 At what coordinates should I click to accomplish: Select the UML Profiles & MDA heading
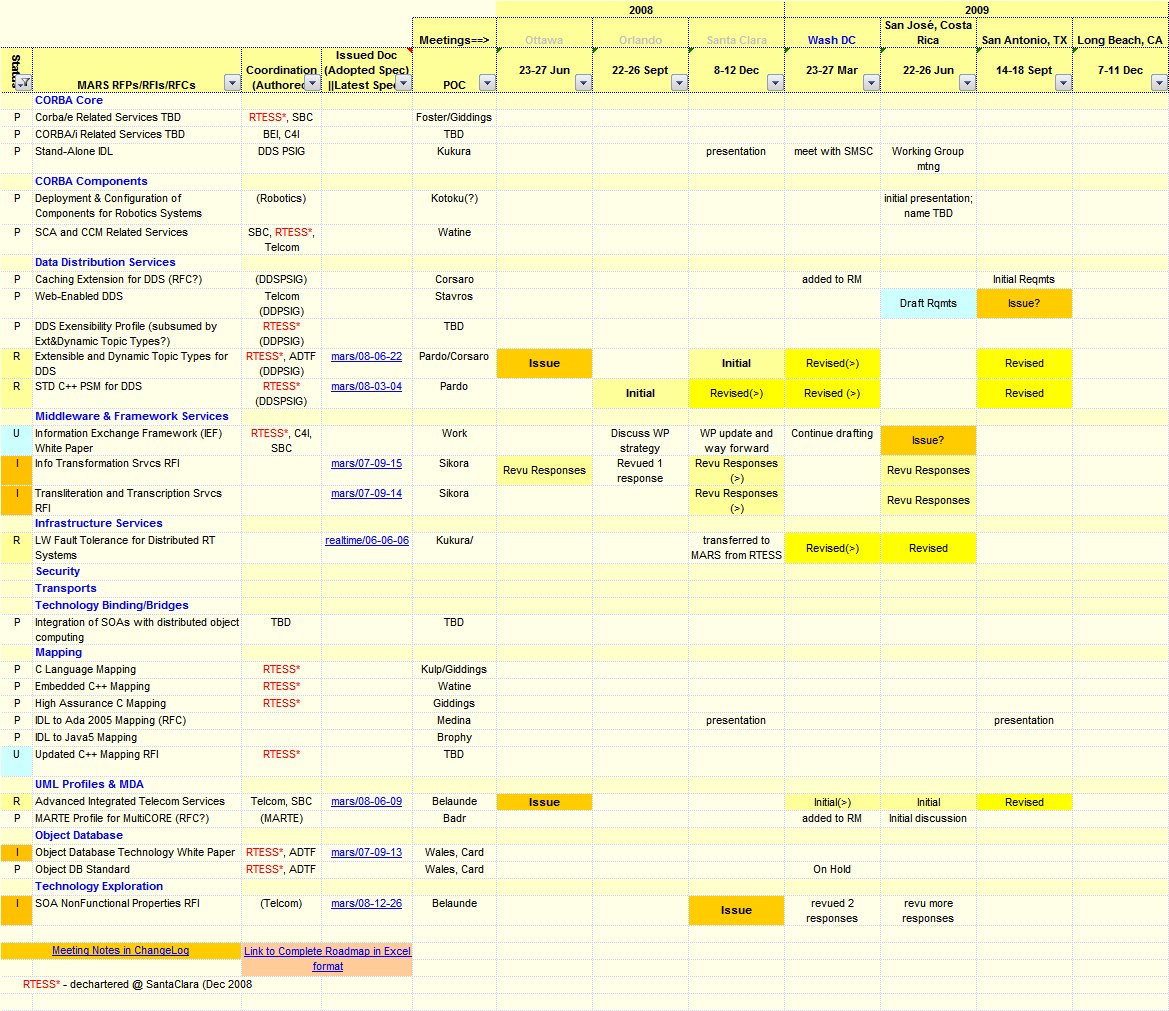(89, 784)
